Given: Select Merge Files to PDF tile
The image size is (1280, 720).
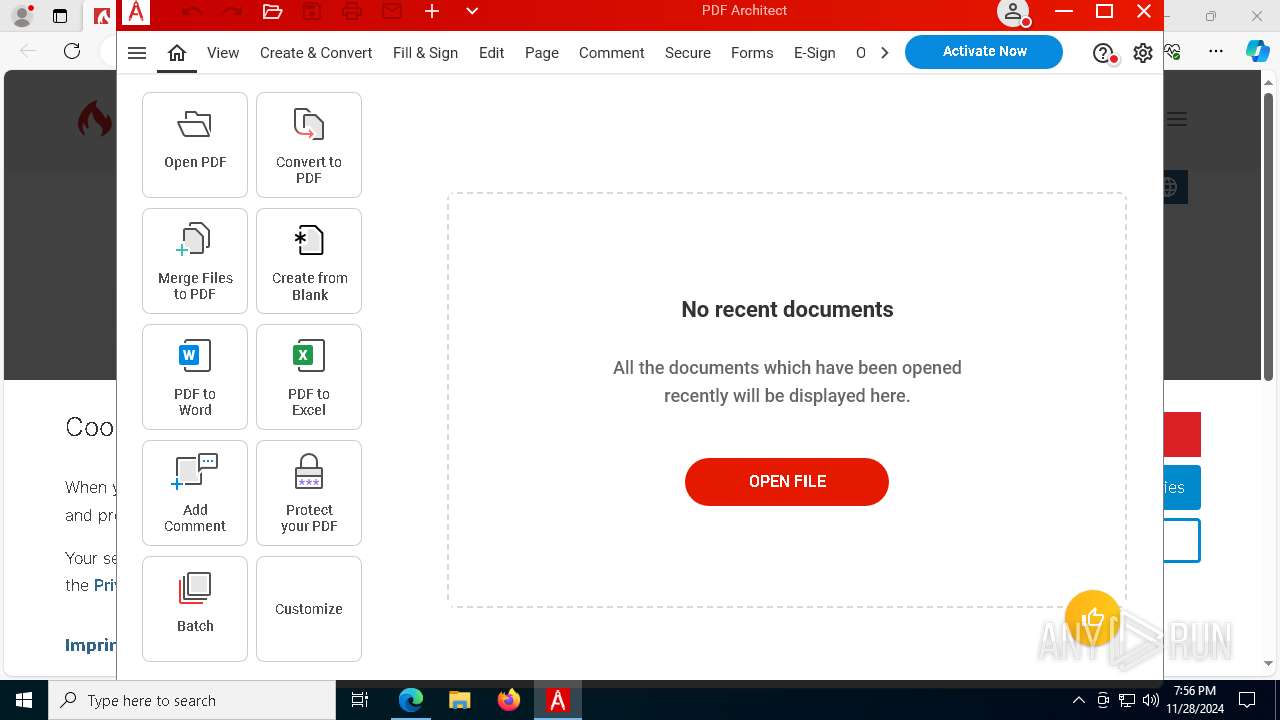Looking at the screenshot, I should pyautogui.click(x=195, y=261).
